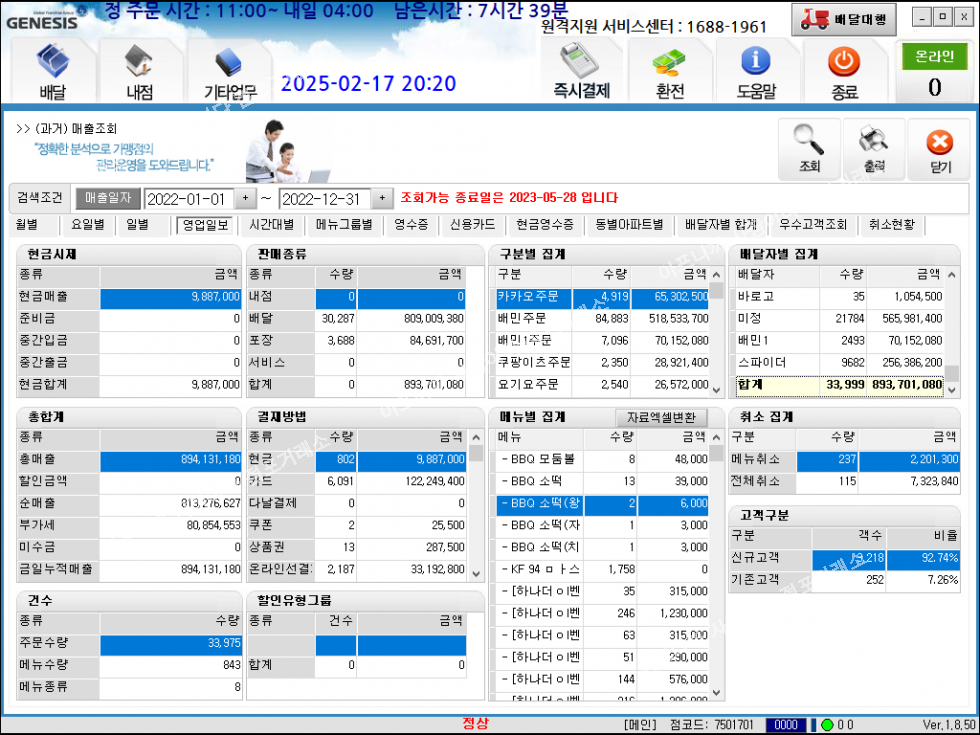
Task: Open the 환전 money icon
Action: 669,70
